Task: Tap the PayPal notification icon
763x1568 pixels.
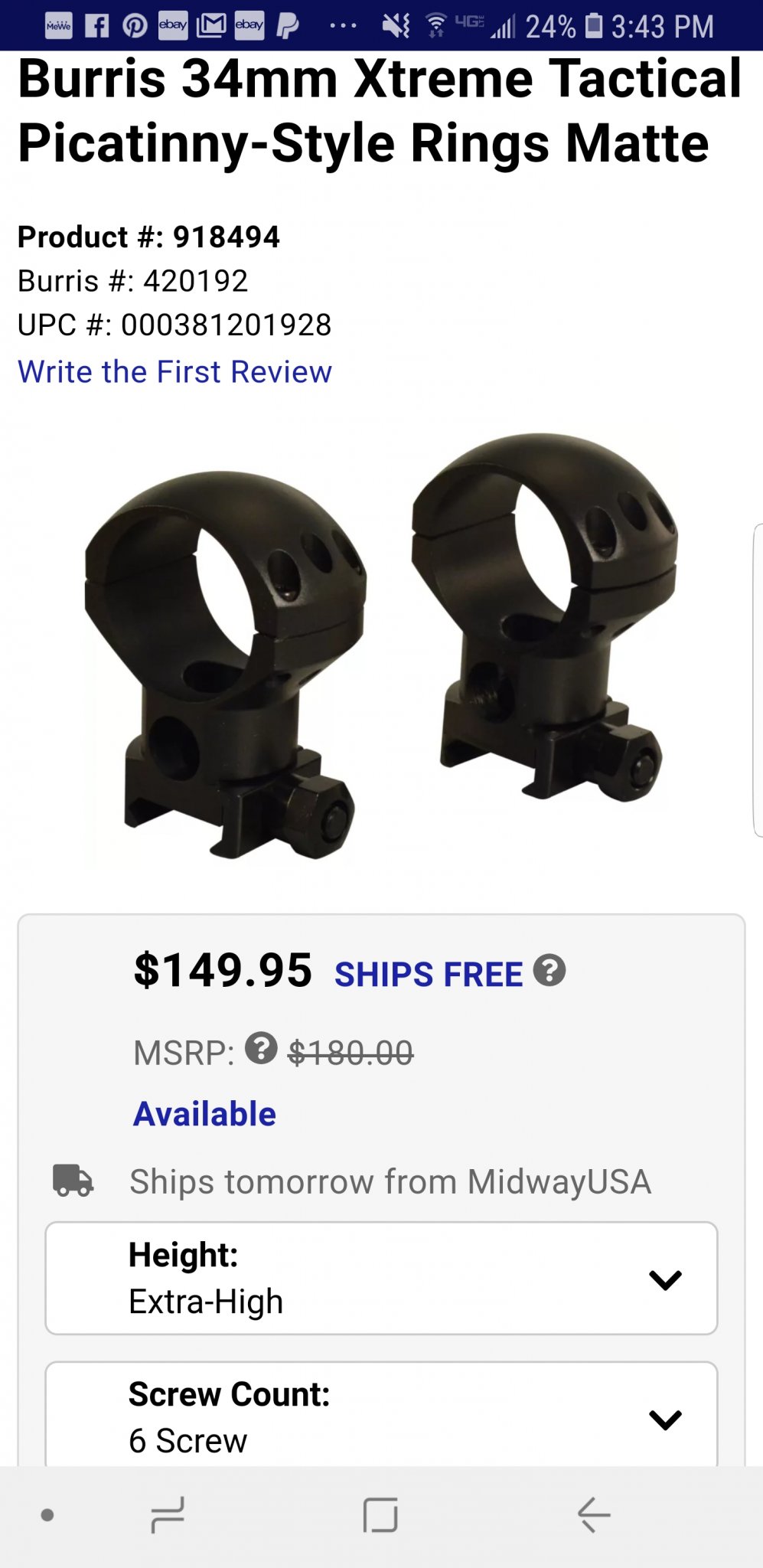Action: pos(288,26)
